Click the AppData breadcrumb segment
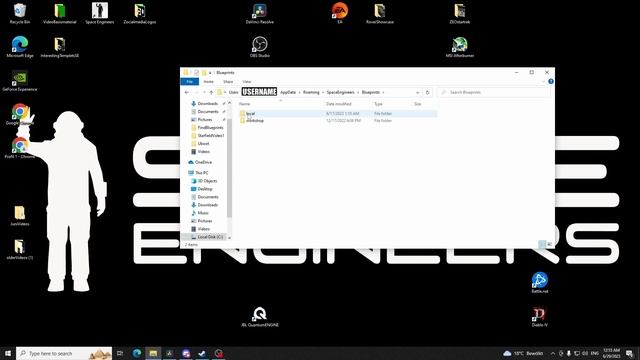Screen dimensions: 640x360 click(x=288, y=93)
